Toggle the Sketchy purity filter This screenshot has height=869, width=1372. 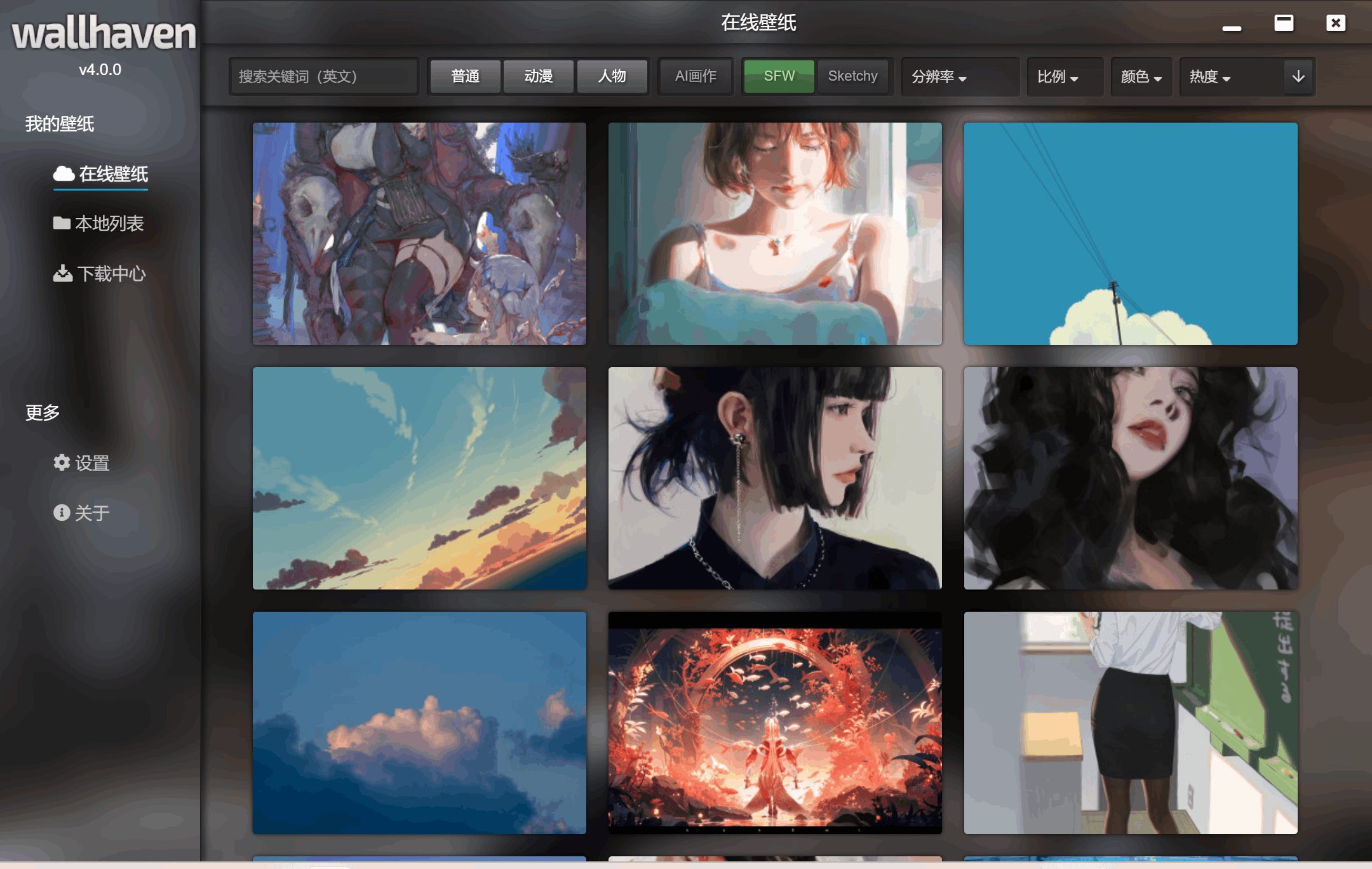(852, 76)
